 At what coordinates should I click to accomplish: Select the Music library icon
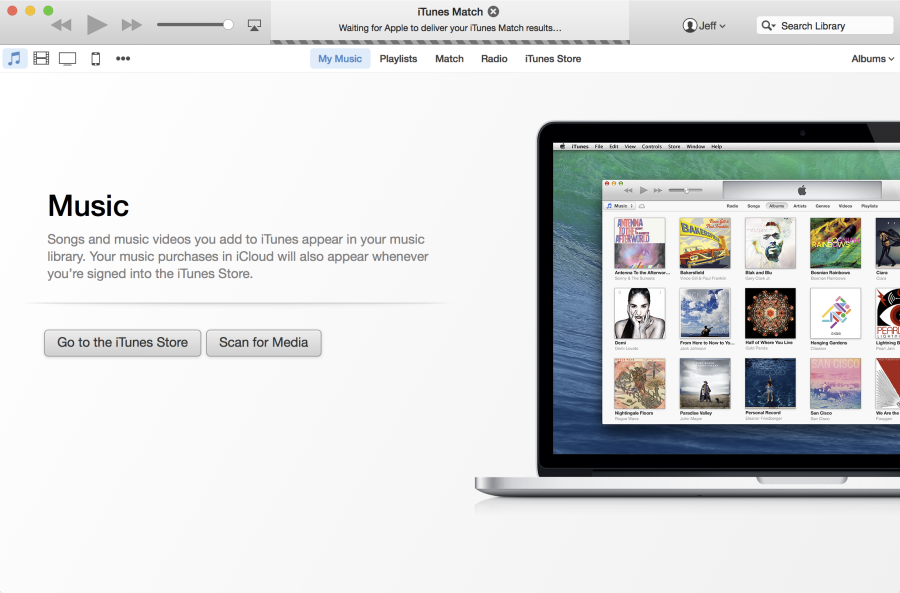click(x=14, y=59)
